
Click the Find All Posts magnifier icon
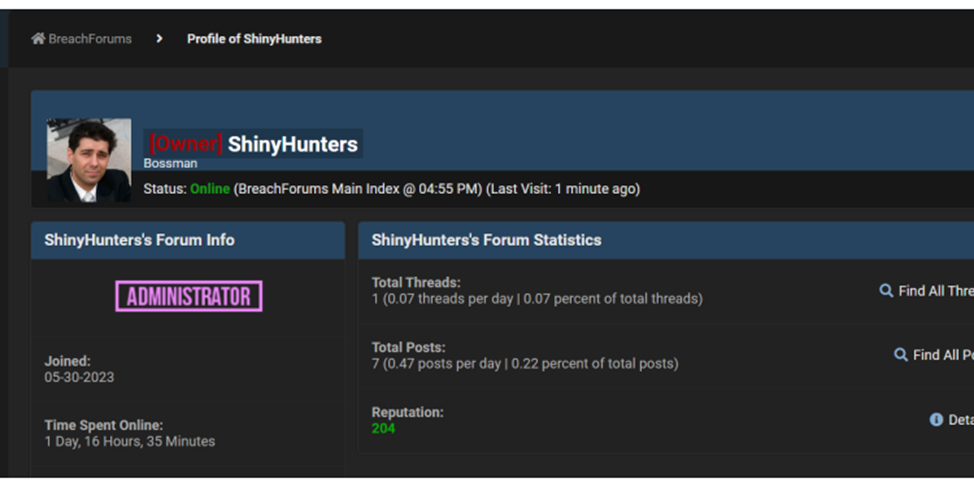point(901,355)
